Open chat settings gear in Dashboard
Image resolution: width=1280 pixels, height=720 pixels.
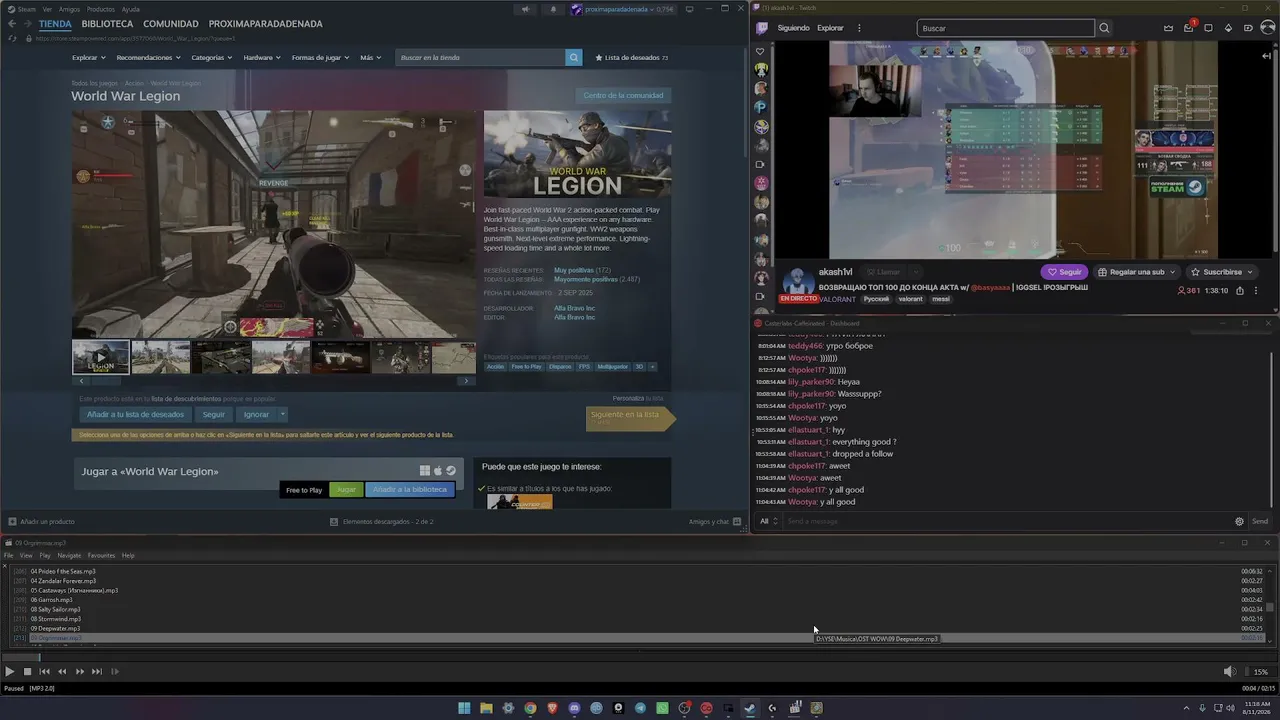(1239, 521)
